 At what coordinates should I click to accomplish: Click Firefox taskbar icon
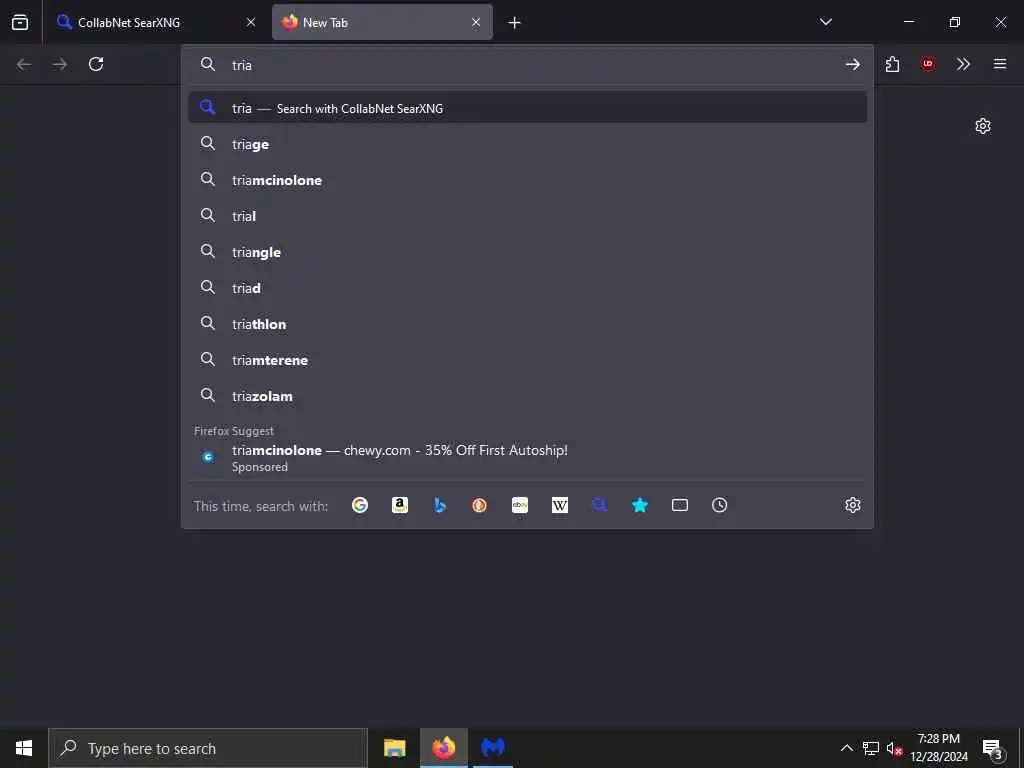443,748
